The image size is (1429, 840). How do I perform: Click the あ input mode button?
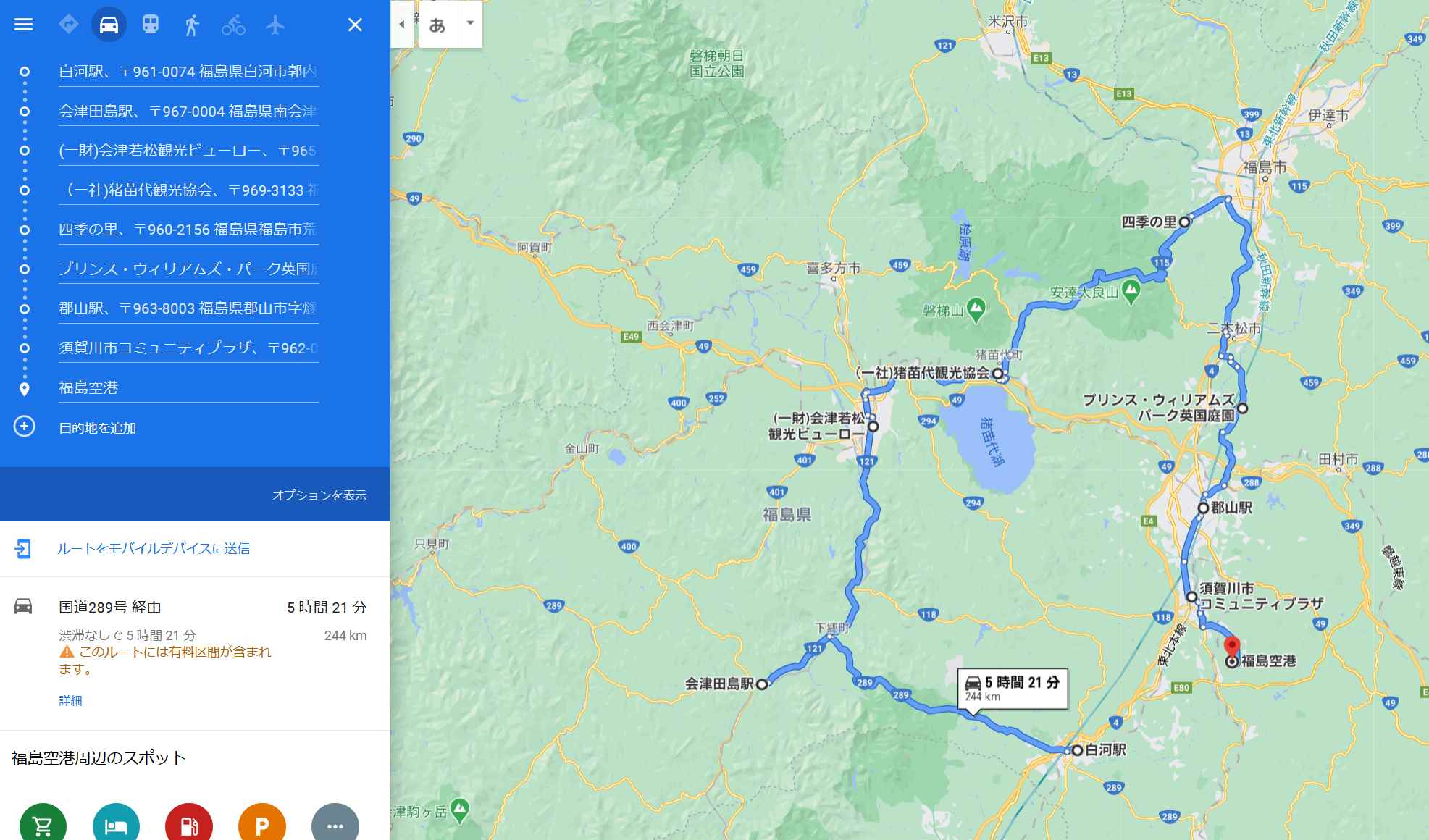(x=437, y=25)
